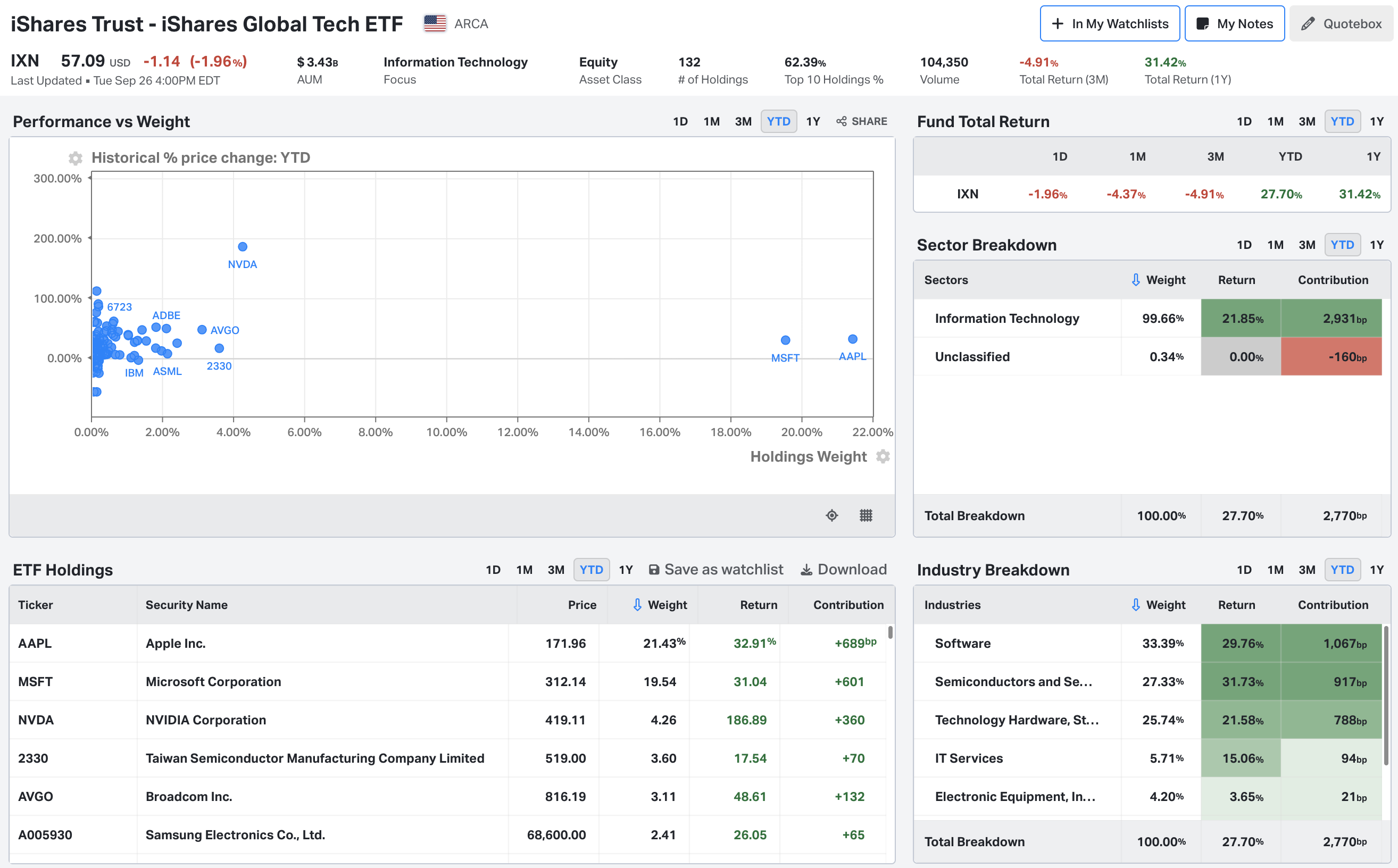Select 1Y in Fund Total Return
The height and width of the screenshot is (868, 1398).
tap(1377, 121)
